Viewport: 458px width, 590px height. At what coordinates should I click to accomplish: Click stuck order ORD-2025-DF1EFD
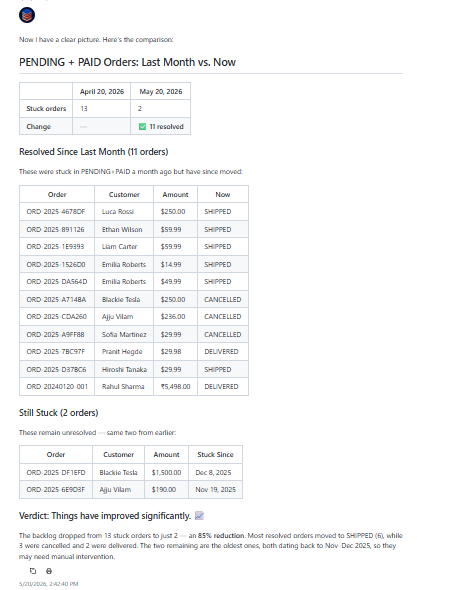pyautogui.click(x=56, y=472)
